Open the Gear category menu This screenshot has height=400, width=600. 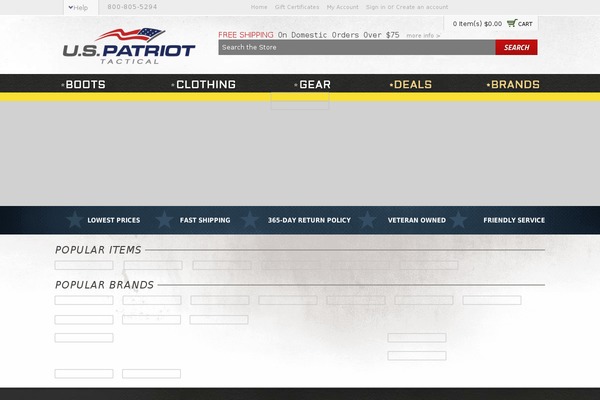[313, 85]
